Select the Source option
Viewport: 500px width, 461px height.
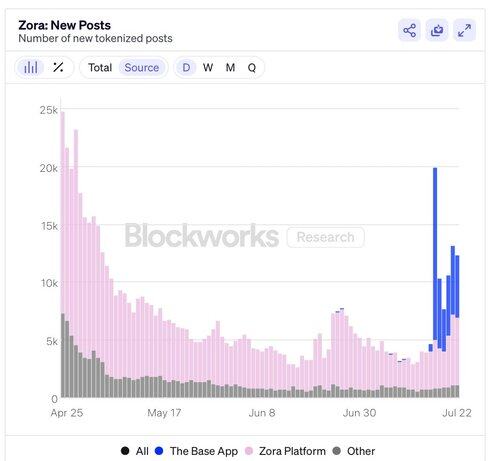coord(142,68)
